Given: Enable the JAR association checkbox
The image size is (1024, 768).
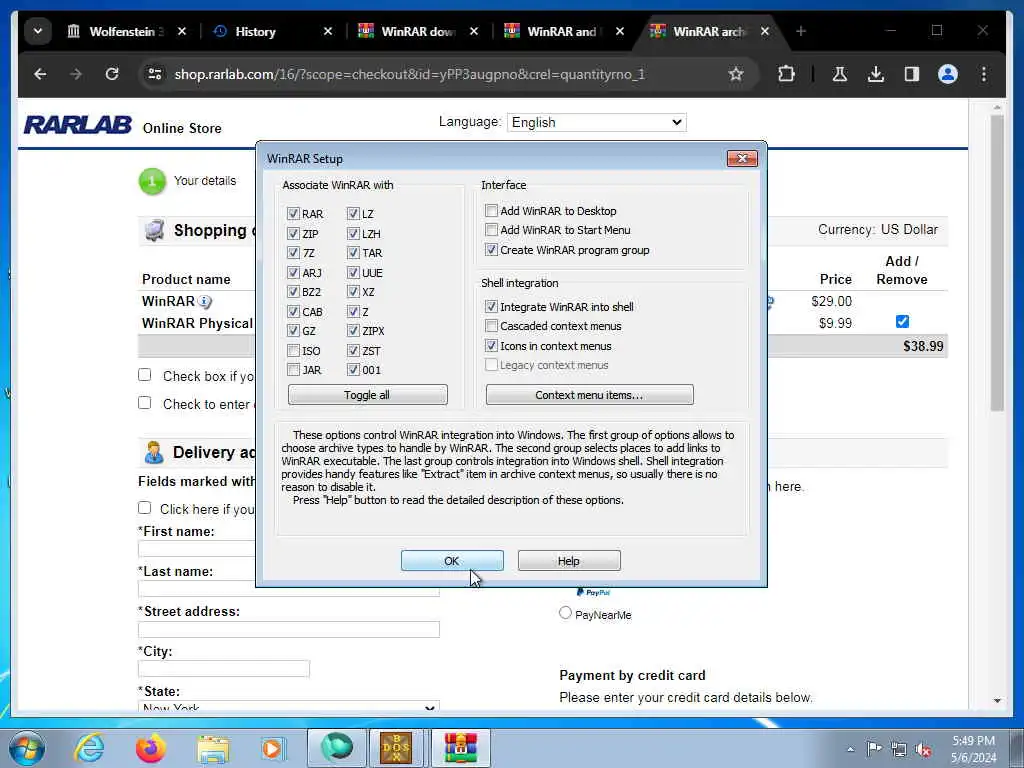Looking at the screenshot, I should point(293,370).
